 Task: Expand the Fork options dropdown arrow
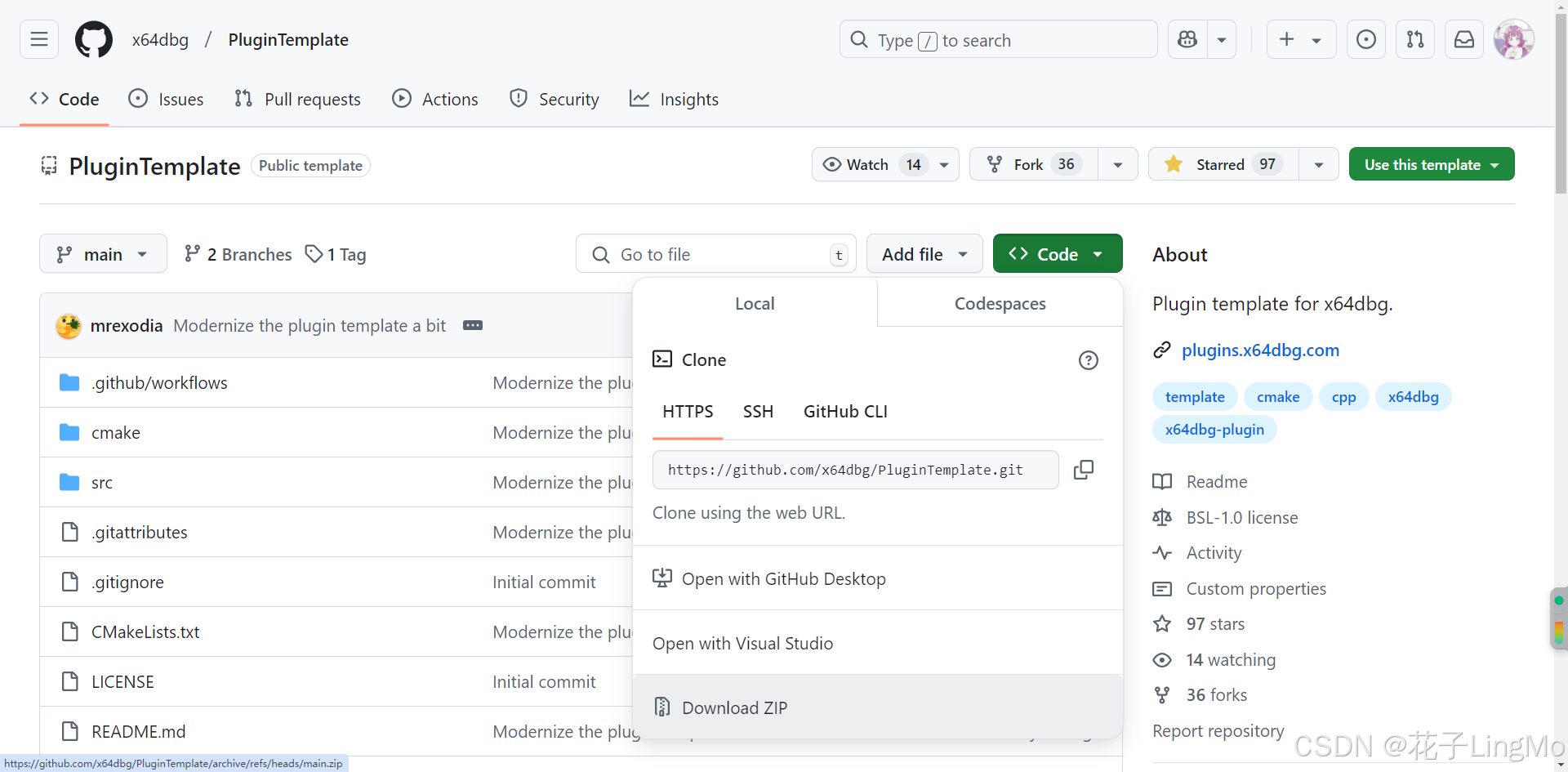tap(1118, 164)
